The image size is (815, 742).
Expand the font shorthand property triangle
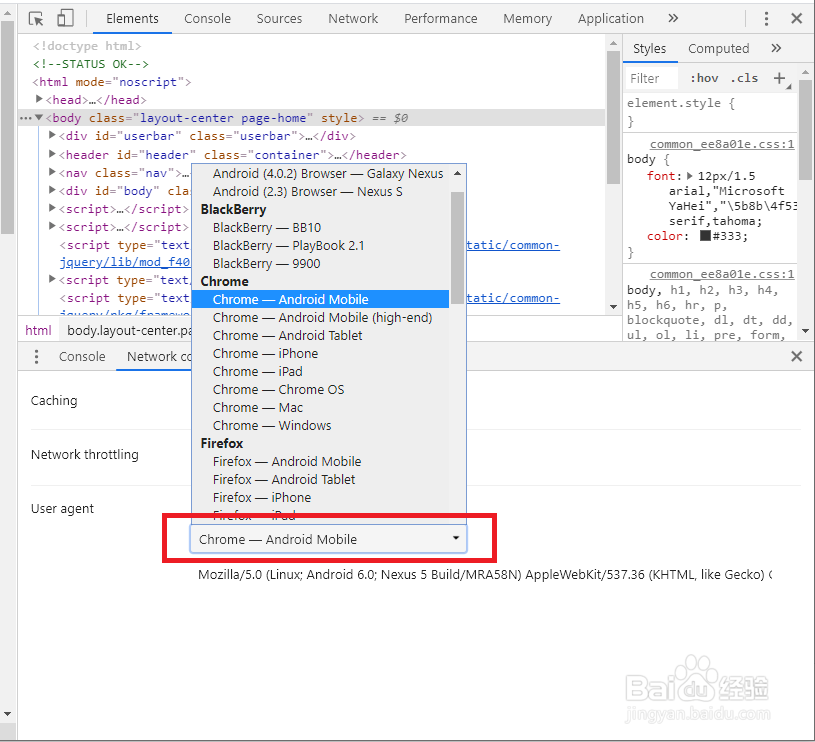click(x=690, y=176)
